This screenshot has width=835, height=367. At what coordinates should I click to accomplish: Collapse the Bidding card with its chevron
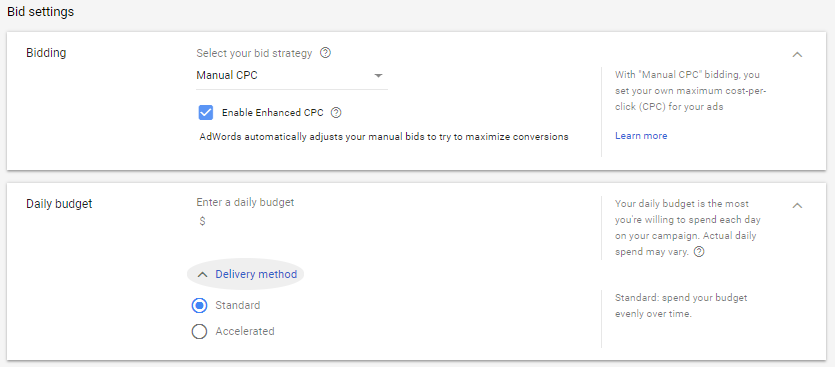(797, 54)
